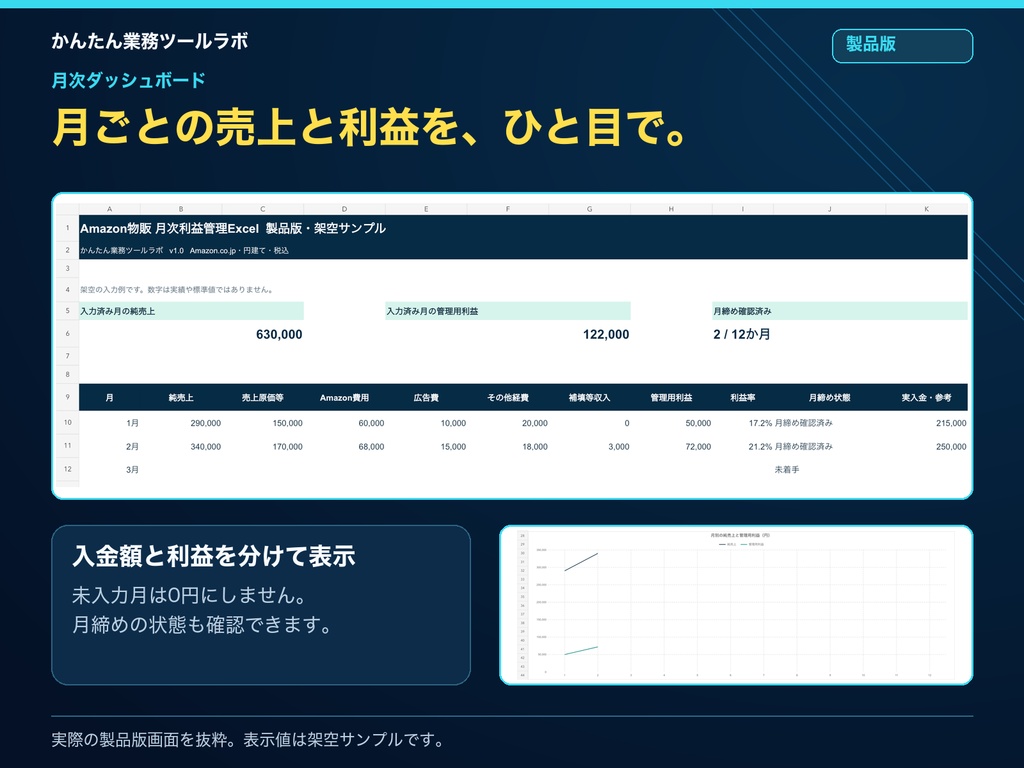Select 10,000 ad cost for 1月
Image resolution: width=1024 pixels, height=768 pixels.
(453, 423)
